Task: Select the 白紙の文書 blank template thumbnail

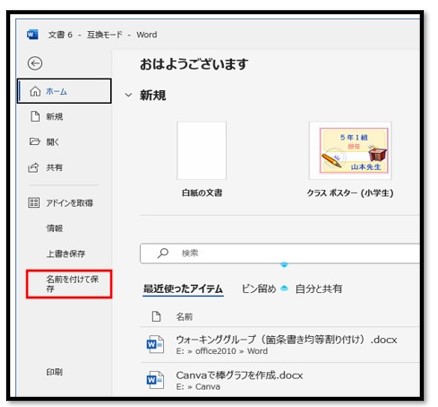Action: [202, 151]
